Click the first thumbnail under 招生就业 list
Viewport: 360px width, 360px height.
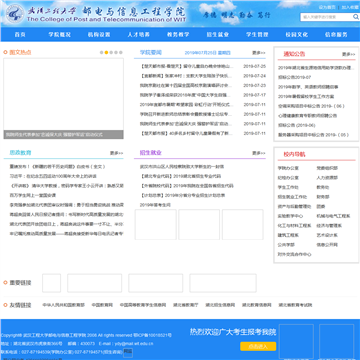(156, 224)
